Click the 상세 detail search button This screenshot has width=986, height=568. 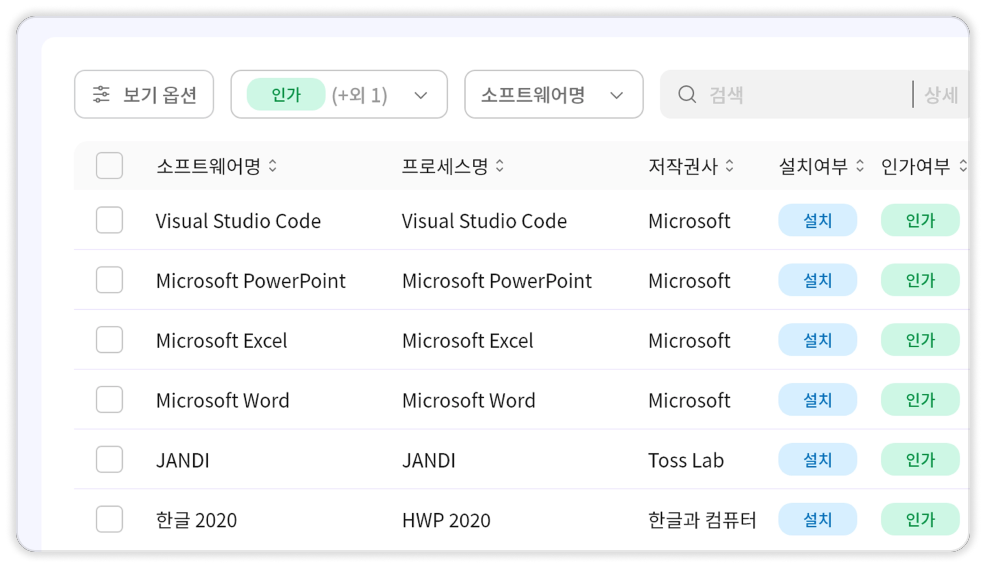tap(941, 95)
